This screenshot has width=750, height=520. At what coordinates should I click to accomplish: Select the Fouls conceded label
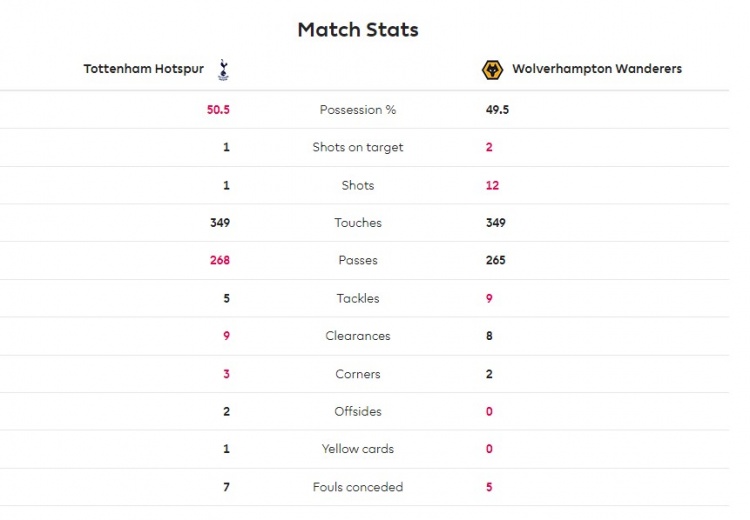tap(358, 487)
